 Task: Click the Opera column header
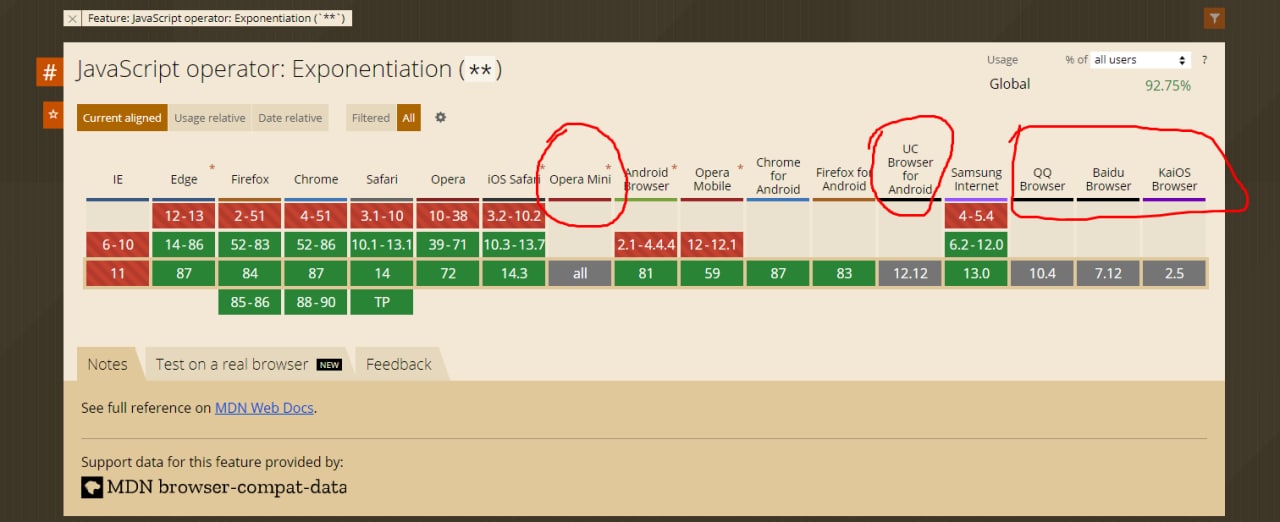448,180
